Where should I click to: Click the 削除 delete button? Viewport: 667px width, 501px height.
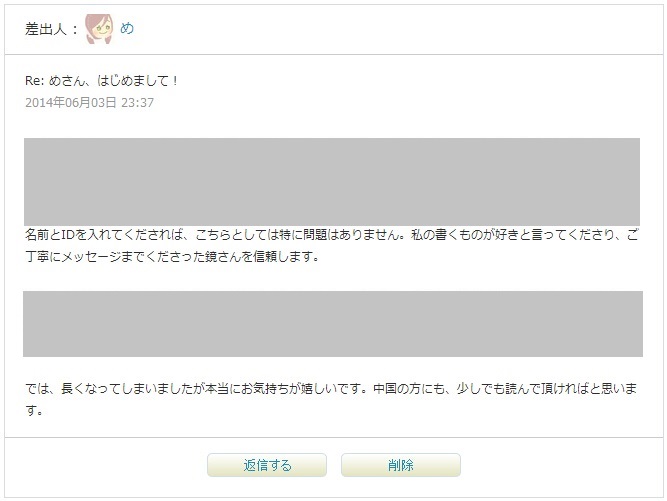pos(400,465)
